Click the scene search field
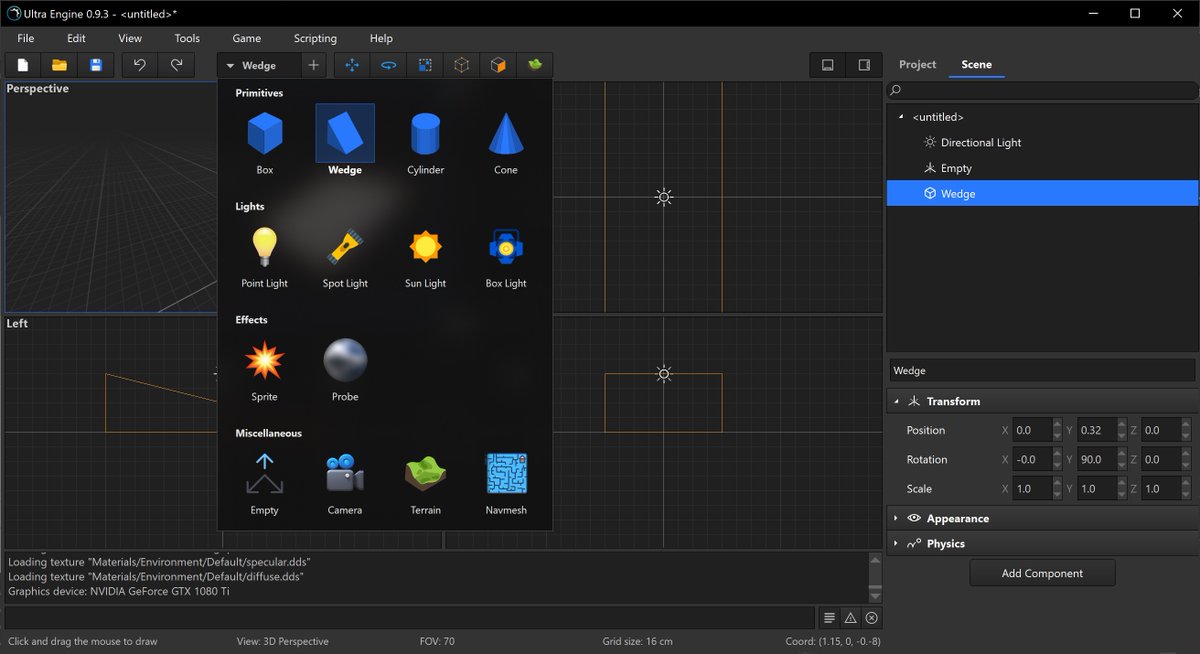1200x654 pixels. pos(1041,90)
